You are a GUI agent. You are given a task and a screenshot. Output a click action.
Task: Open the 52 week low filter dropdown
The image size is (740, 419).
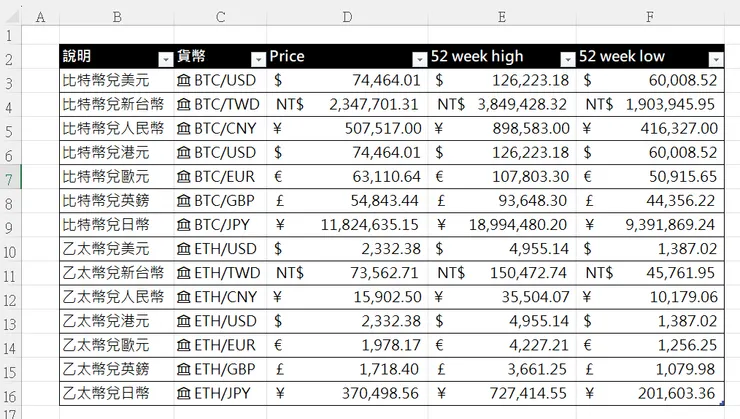coord(715,59)
